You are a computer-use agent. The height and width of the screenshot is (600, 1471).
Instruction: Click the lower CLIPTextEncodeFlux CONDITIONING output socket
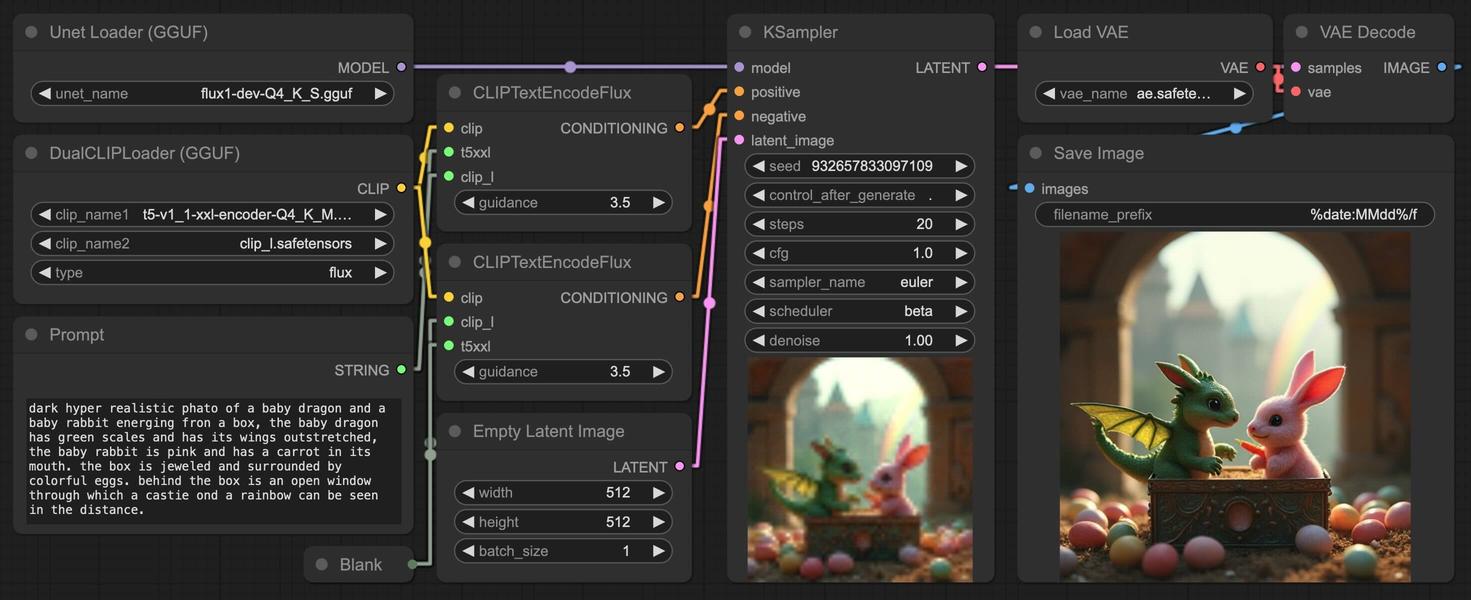680,297
